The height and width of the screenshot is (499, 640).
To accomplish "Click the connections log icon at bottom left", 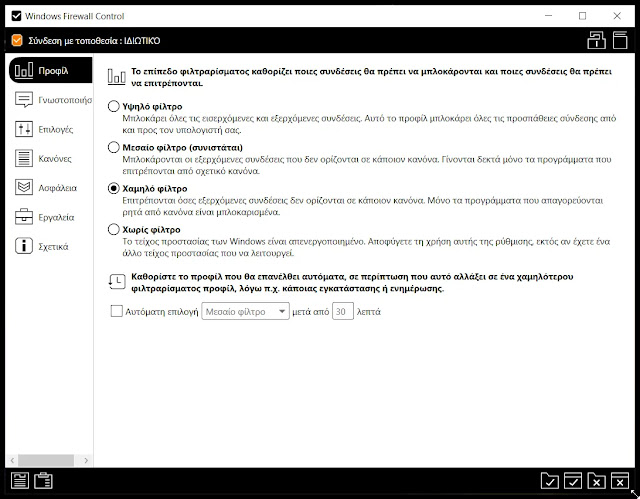I will click(20, 481).
